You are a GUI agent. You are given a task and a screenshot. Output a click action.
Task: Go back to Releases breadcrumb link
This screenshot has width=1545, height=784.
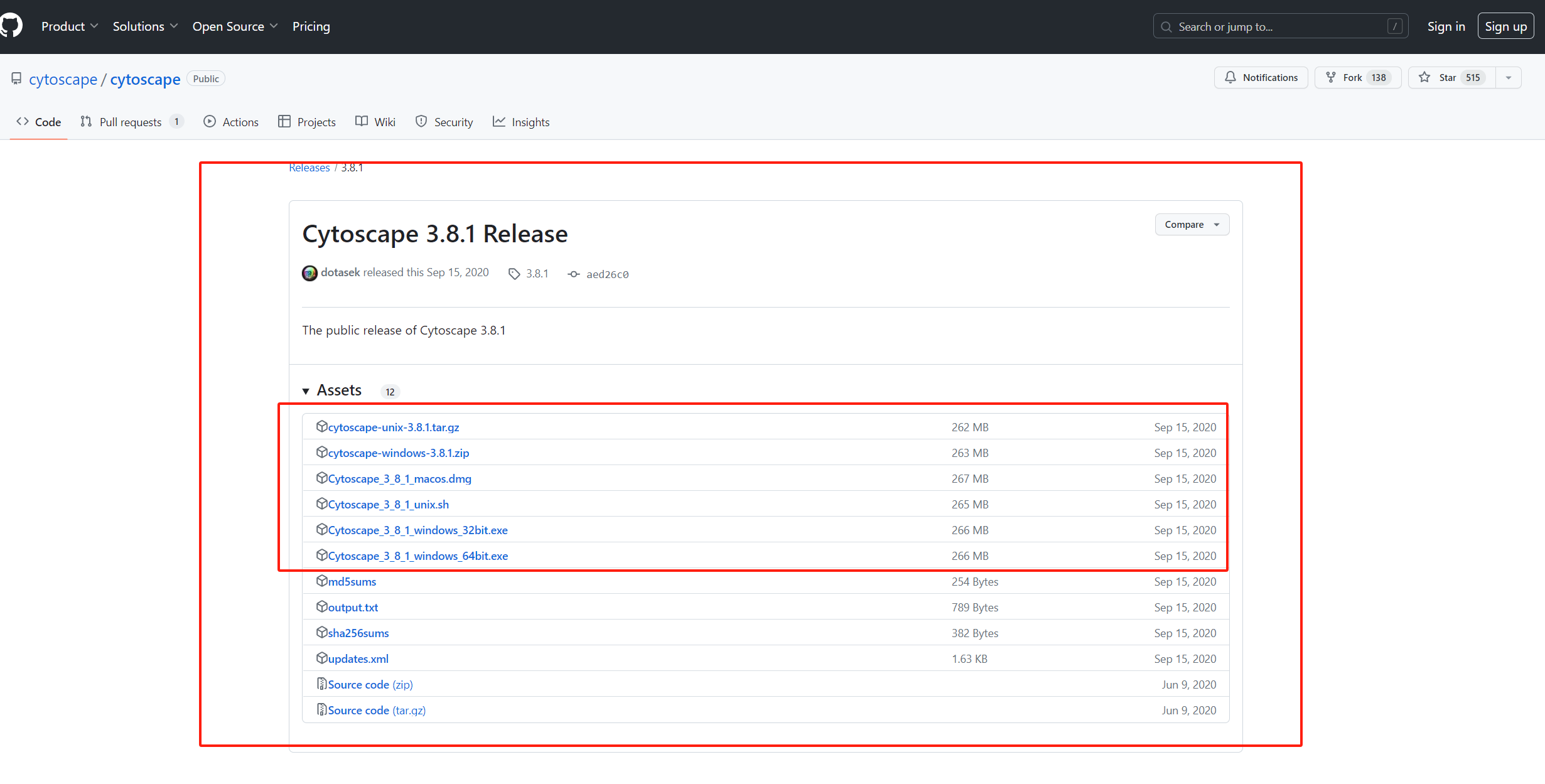click(x=309, y=168)
